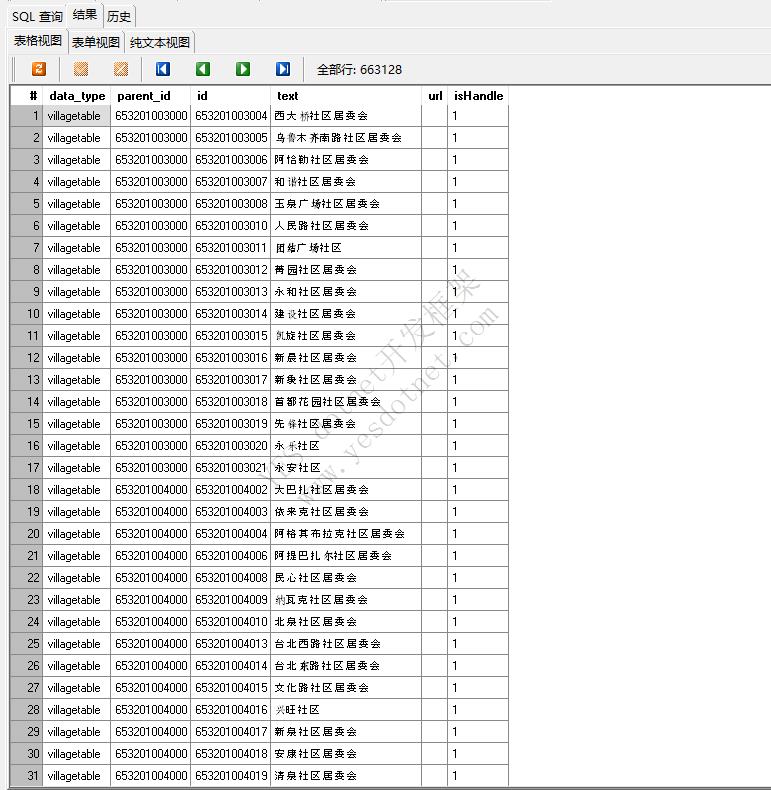
Task: Click the orange refresh results icon
Action: pyautogui.click(x=39, y=69)
